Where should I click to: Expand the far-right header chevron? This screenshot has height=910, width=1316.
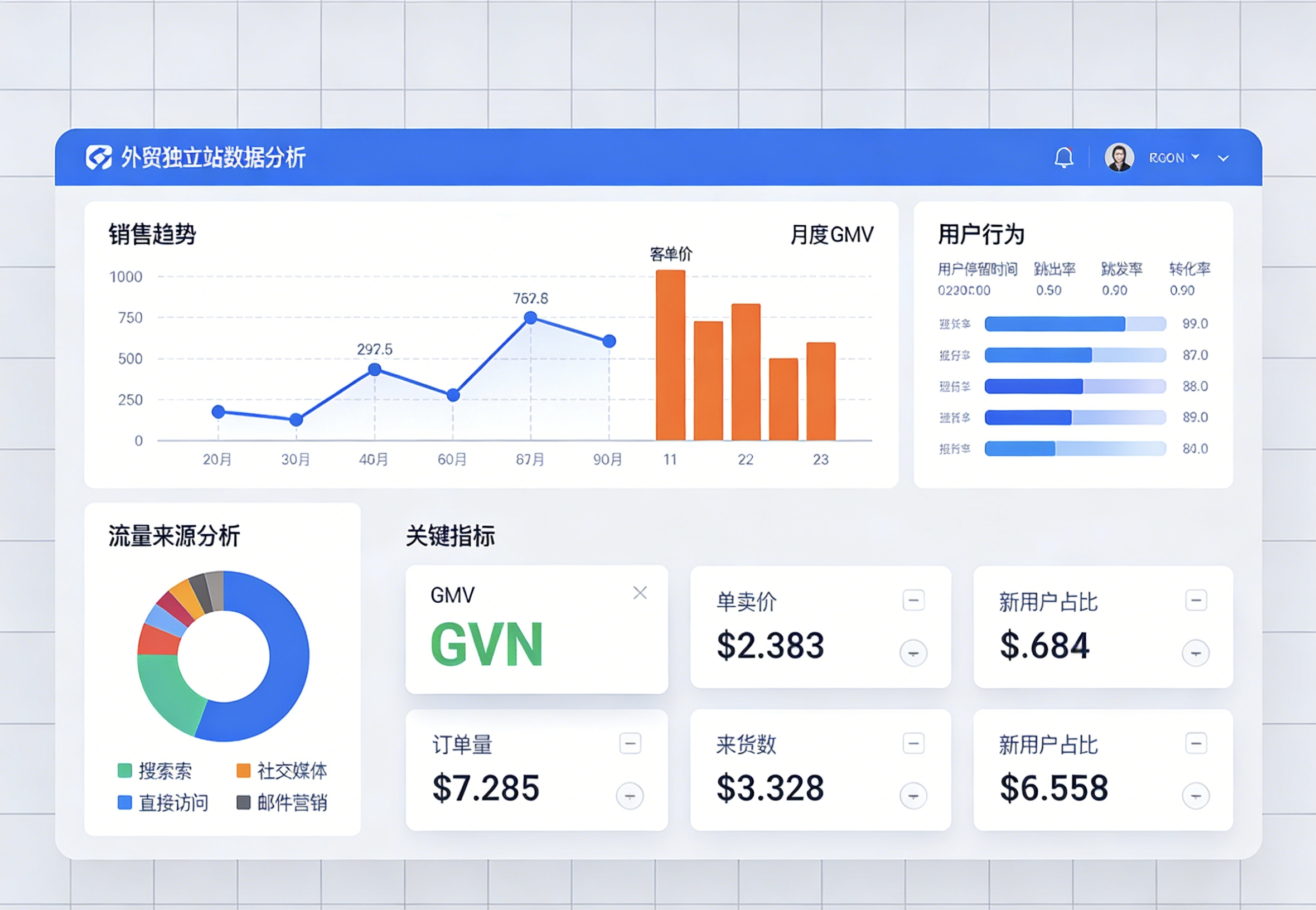[x=1223, y=158]
